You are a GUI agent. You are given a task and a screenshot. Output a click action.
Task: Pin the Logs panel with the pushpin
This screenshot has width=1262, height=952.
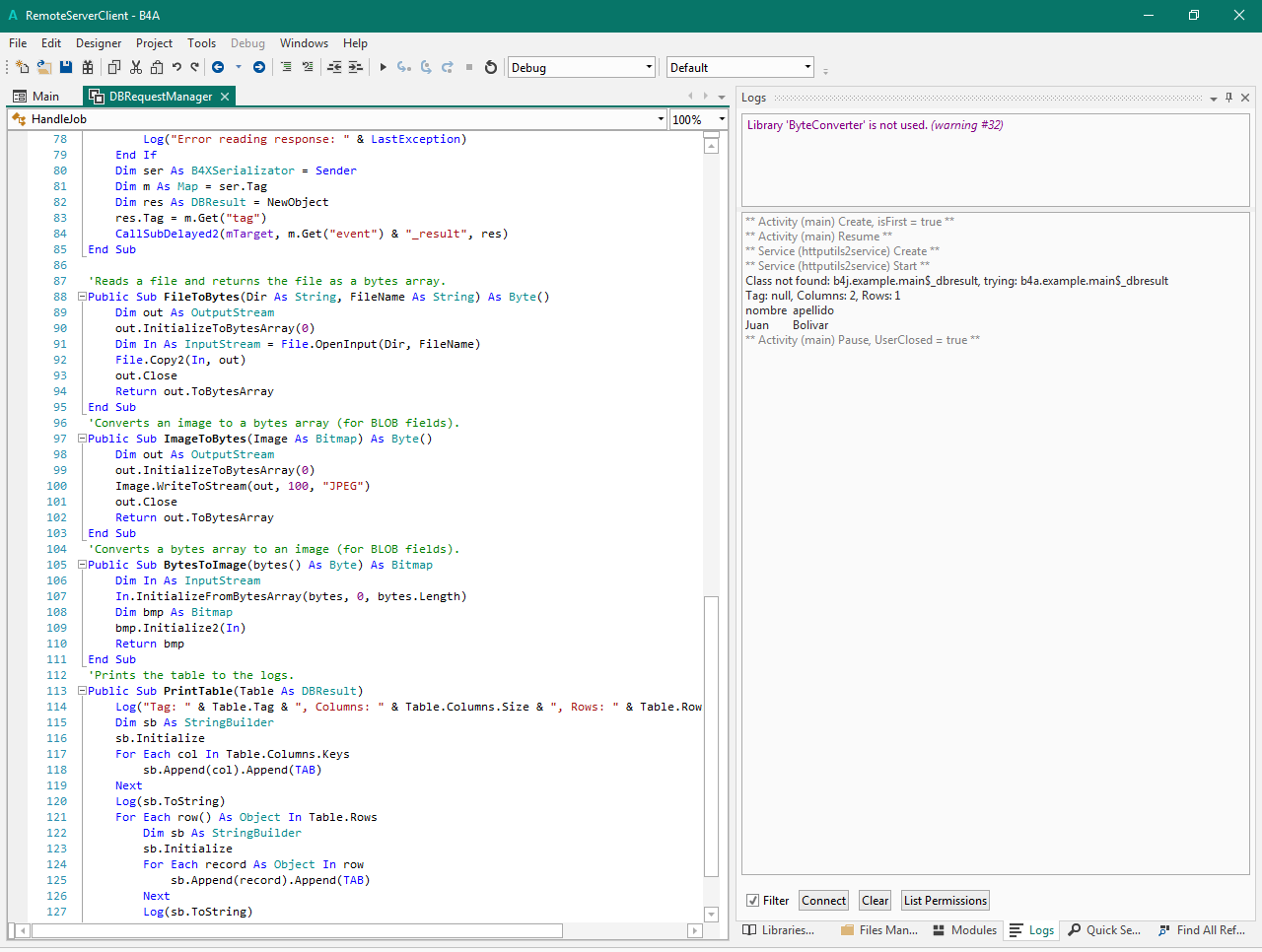(1228, 98)
